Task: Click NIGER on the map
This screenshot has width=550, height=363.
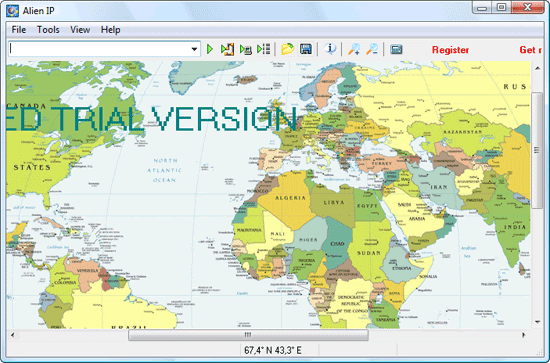Action: point(308,240)
